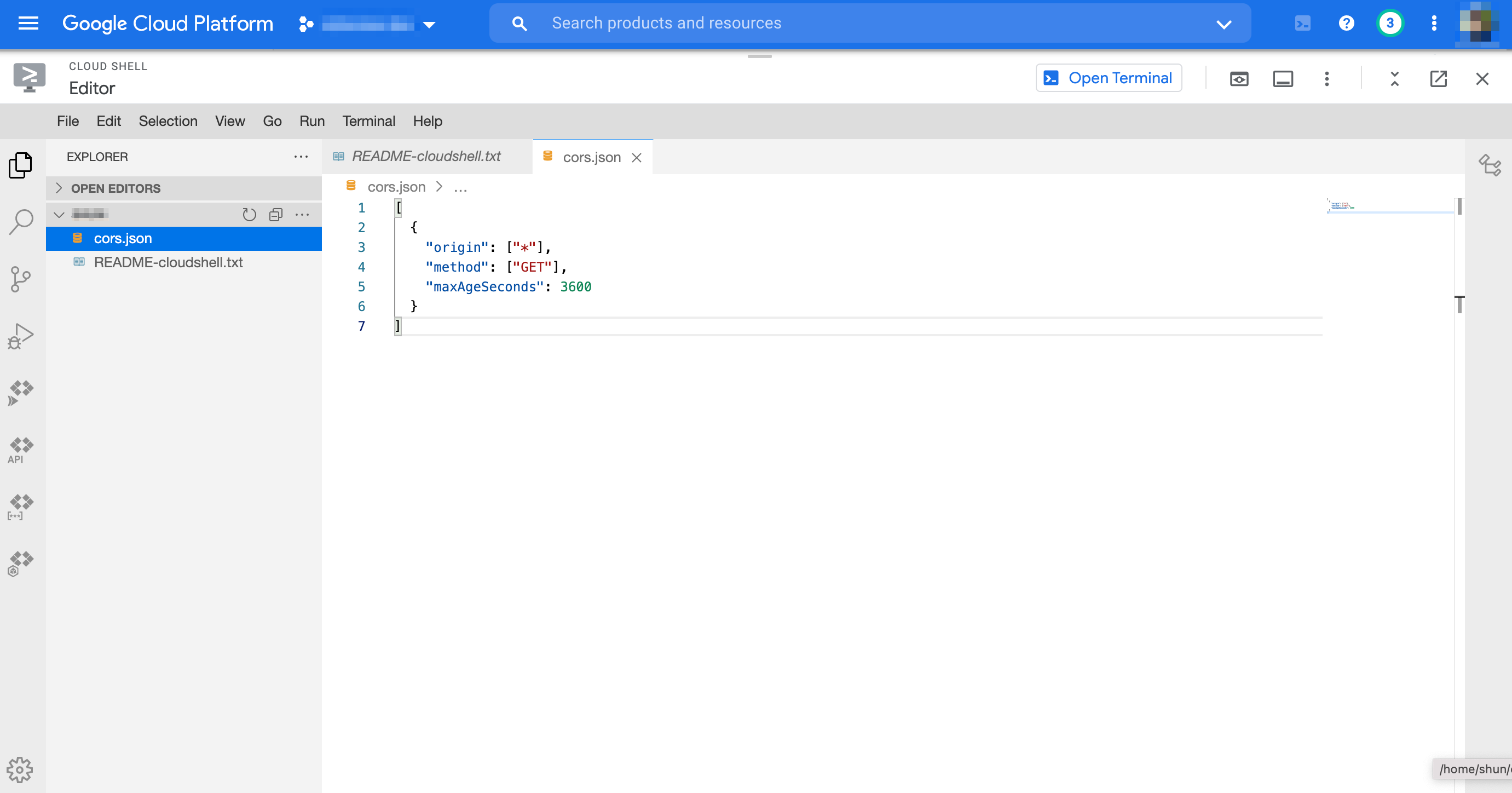Open the Cloud Code Secret Manager icon
Image resolution: width=1512 pixels, height=793 pixels.
[x=21, y=507]
